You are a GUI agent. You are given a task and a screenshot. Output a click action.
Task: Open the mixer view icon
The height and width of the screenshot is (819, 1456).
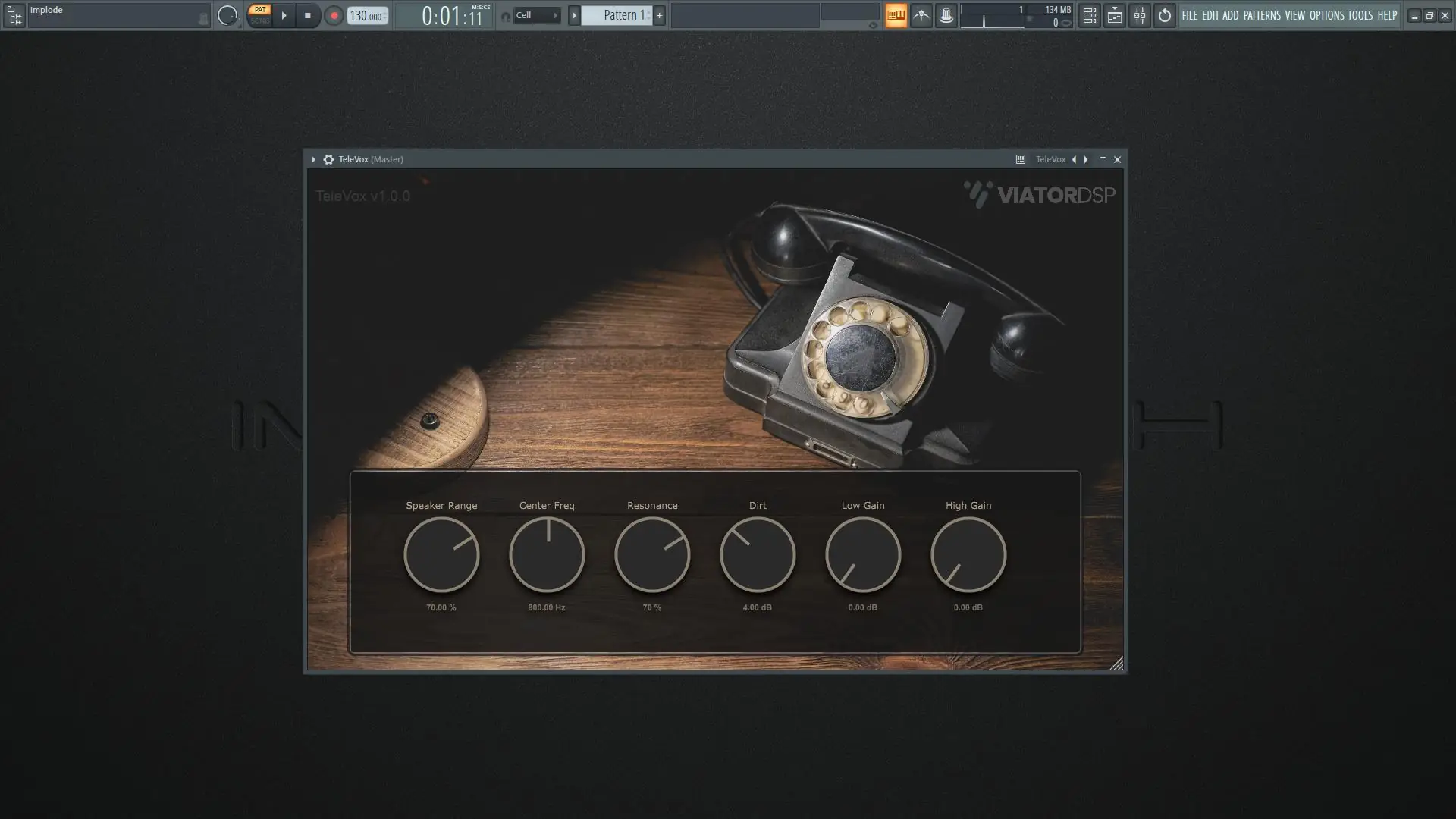[x=1139, y=15]
